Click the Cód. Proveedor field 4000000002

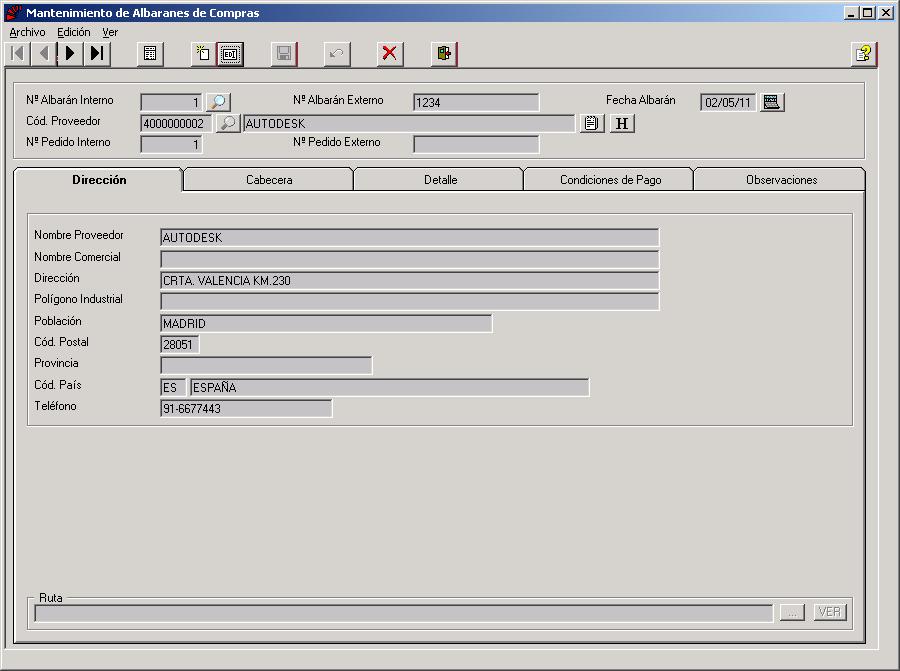(x=176, y=123)
